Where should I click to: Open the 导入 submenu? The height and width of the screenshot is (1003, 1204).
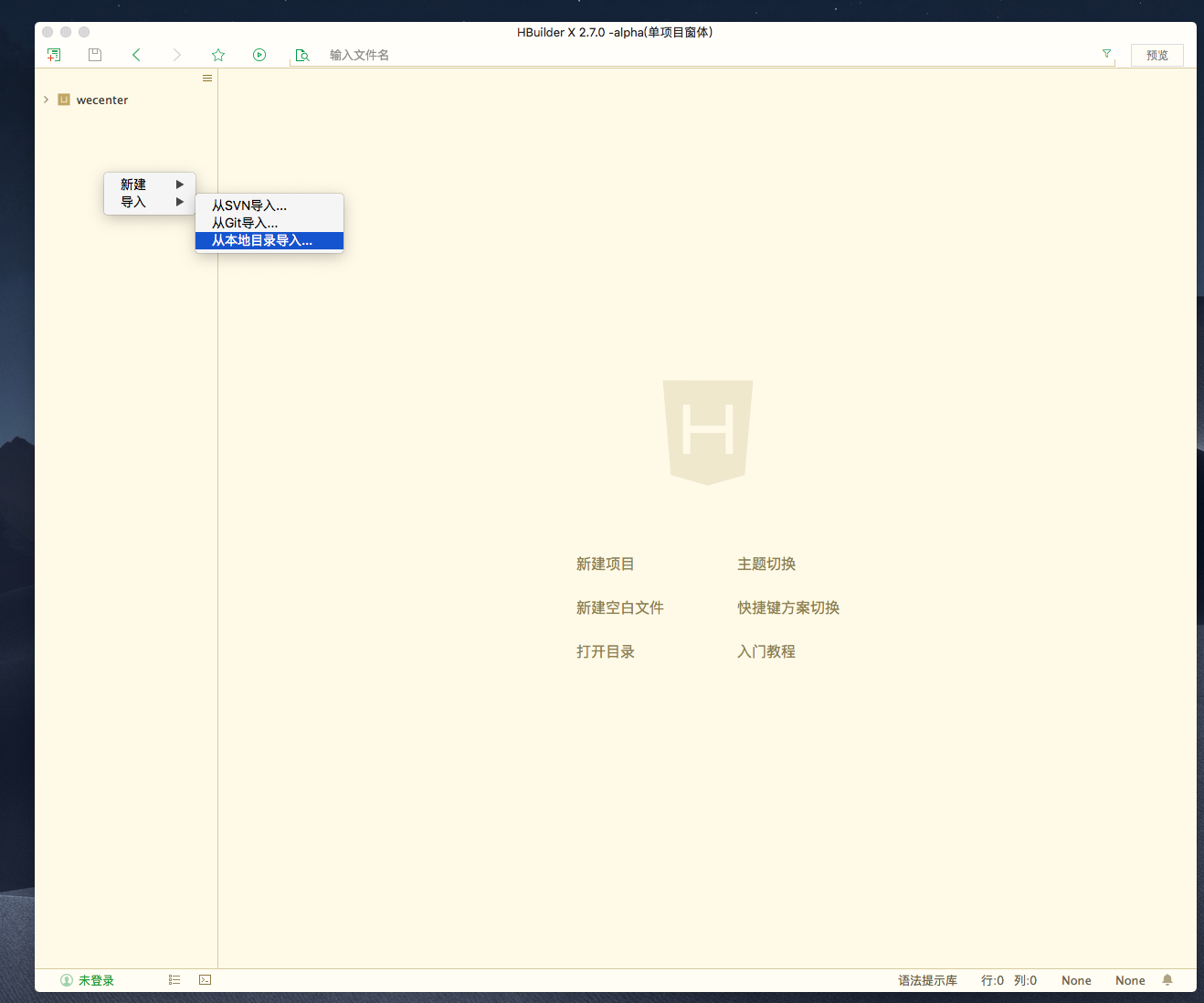coord(150,202)
